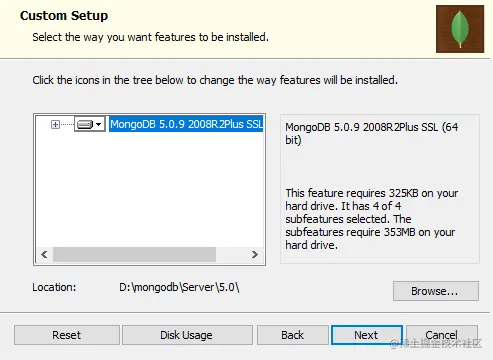Click the left arrow of the tree scrollbar

44,254
